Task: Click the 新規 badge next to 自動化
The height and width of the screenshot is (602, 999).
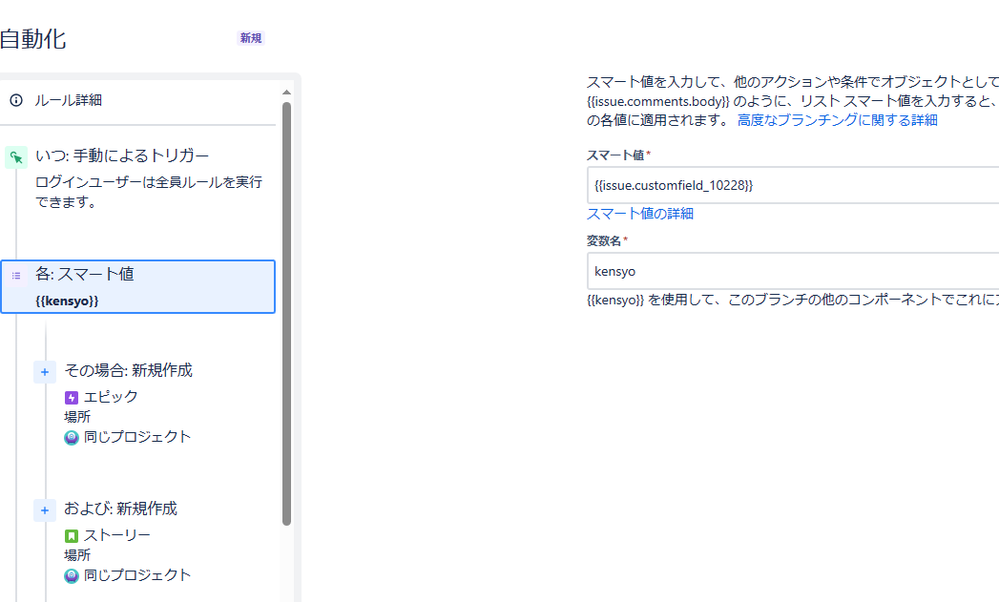Action: 251,38
